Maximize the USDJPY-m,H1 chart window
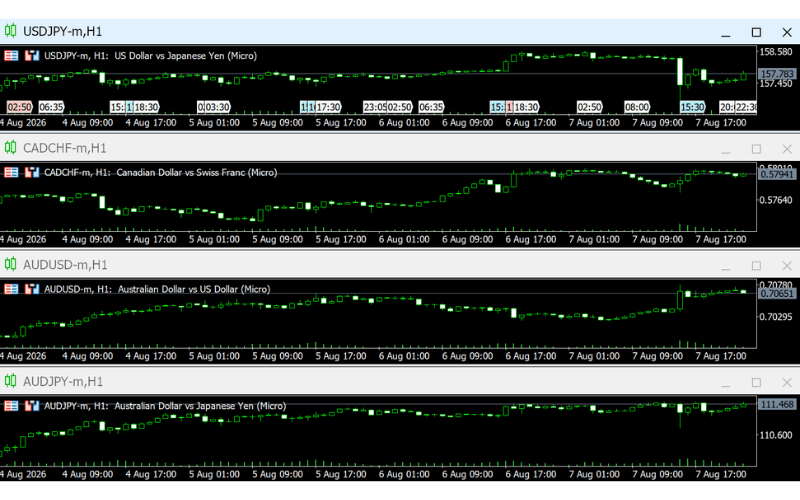The width and height of the screenshot is (800, 500). click(x=756, y=33)
